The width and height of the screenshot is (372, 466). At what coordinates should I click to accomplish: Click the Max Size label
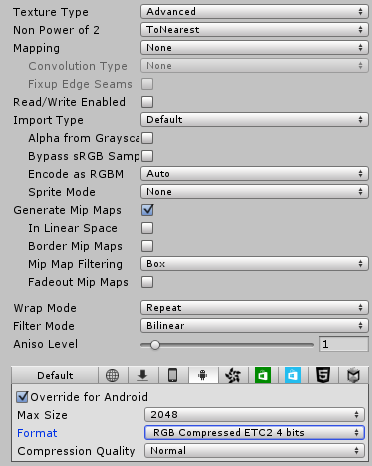point(42,415)
